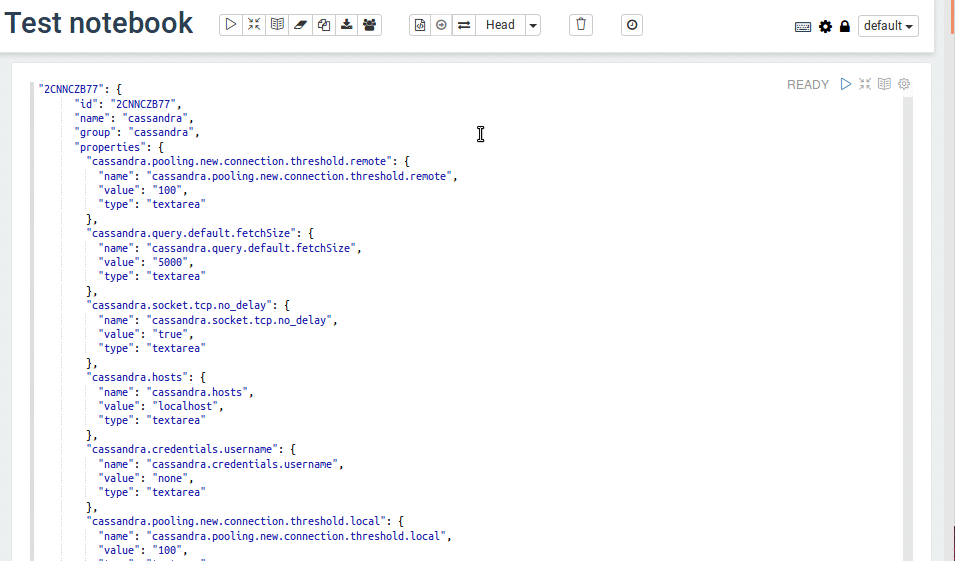Click the "cassandra.hosts": { key line

pos(146,377)
